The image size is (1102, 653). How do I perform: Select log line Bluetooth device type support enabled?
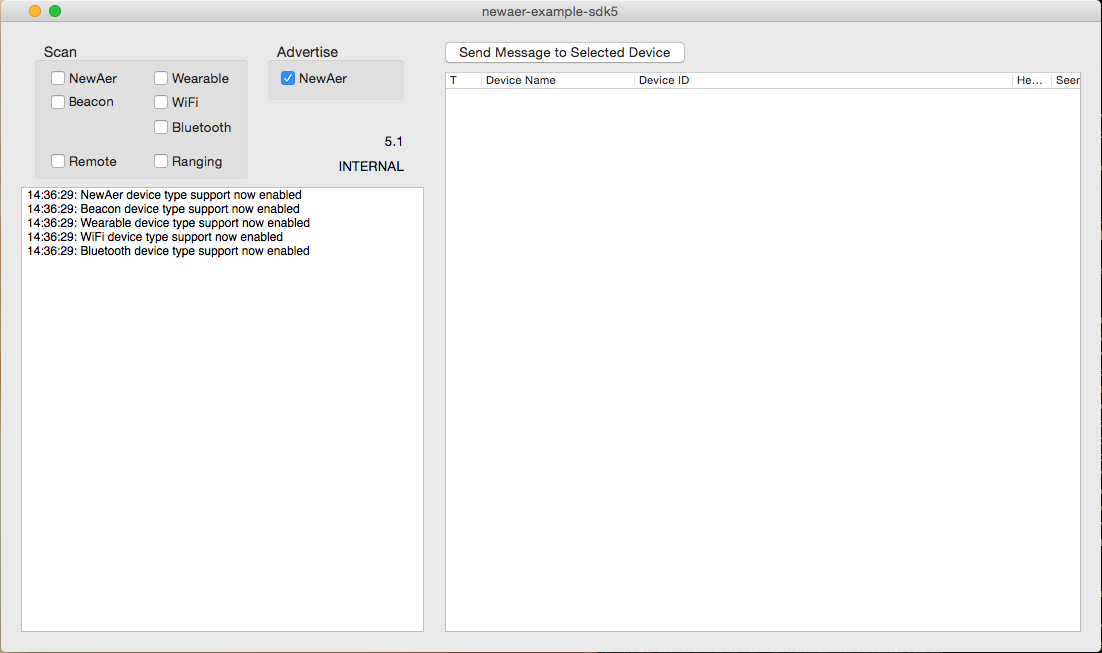click(168, 251)
